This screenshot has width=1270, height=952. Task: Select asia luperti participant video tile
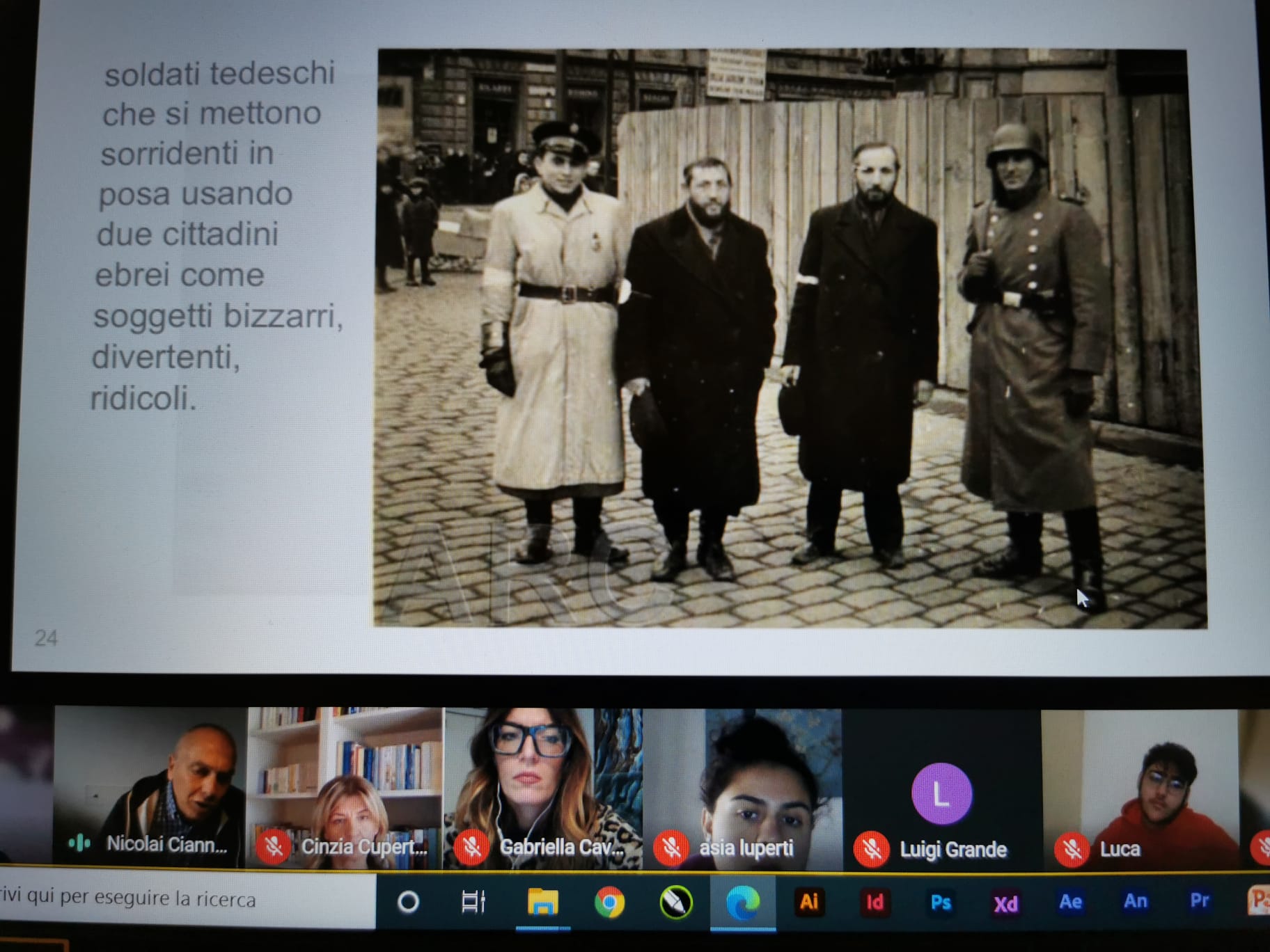[x=742, y=790]
